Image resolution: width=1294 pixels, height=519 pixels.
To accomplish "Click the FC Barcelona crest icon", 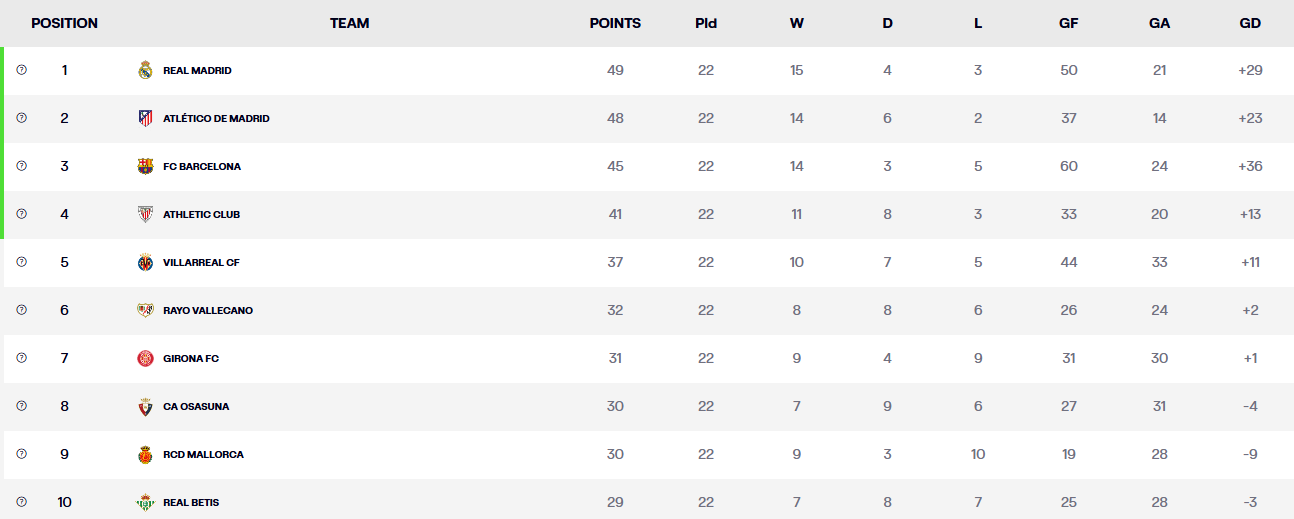I will point(145,167).
